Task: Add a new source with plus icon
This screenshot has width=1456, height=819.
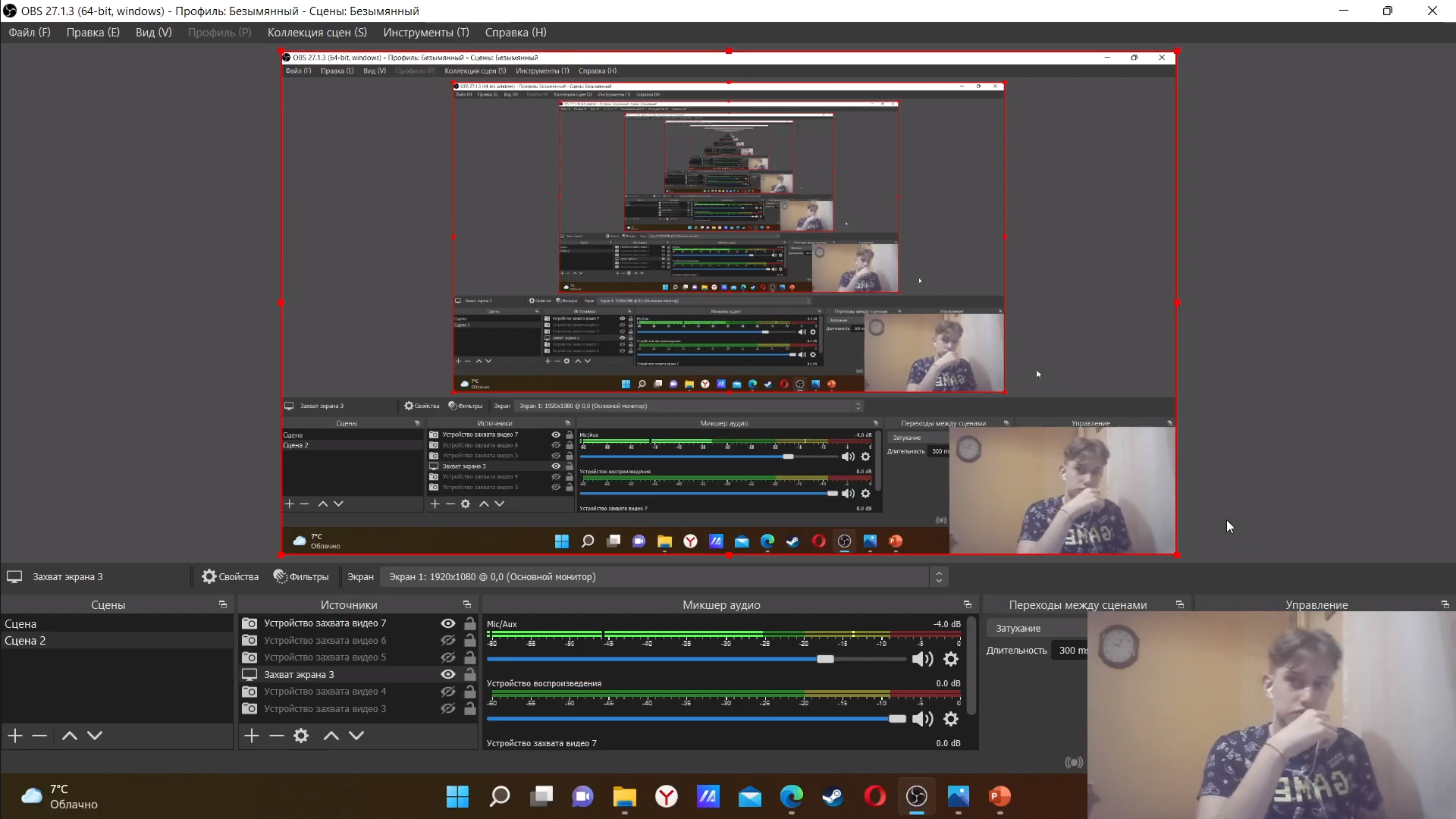Action: pyautogui.click(x=252, y=736)
